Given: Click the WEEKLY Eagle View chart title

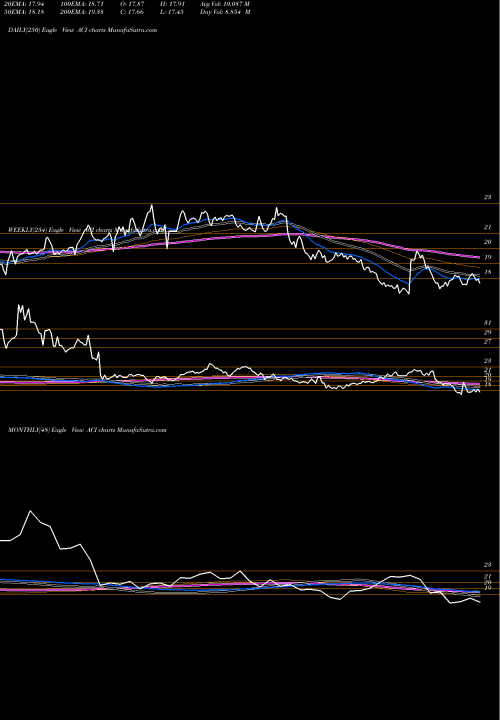Looking at the screenshot, I should pos(85,230).
